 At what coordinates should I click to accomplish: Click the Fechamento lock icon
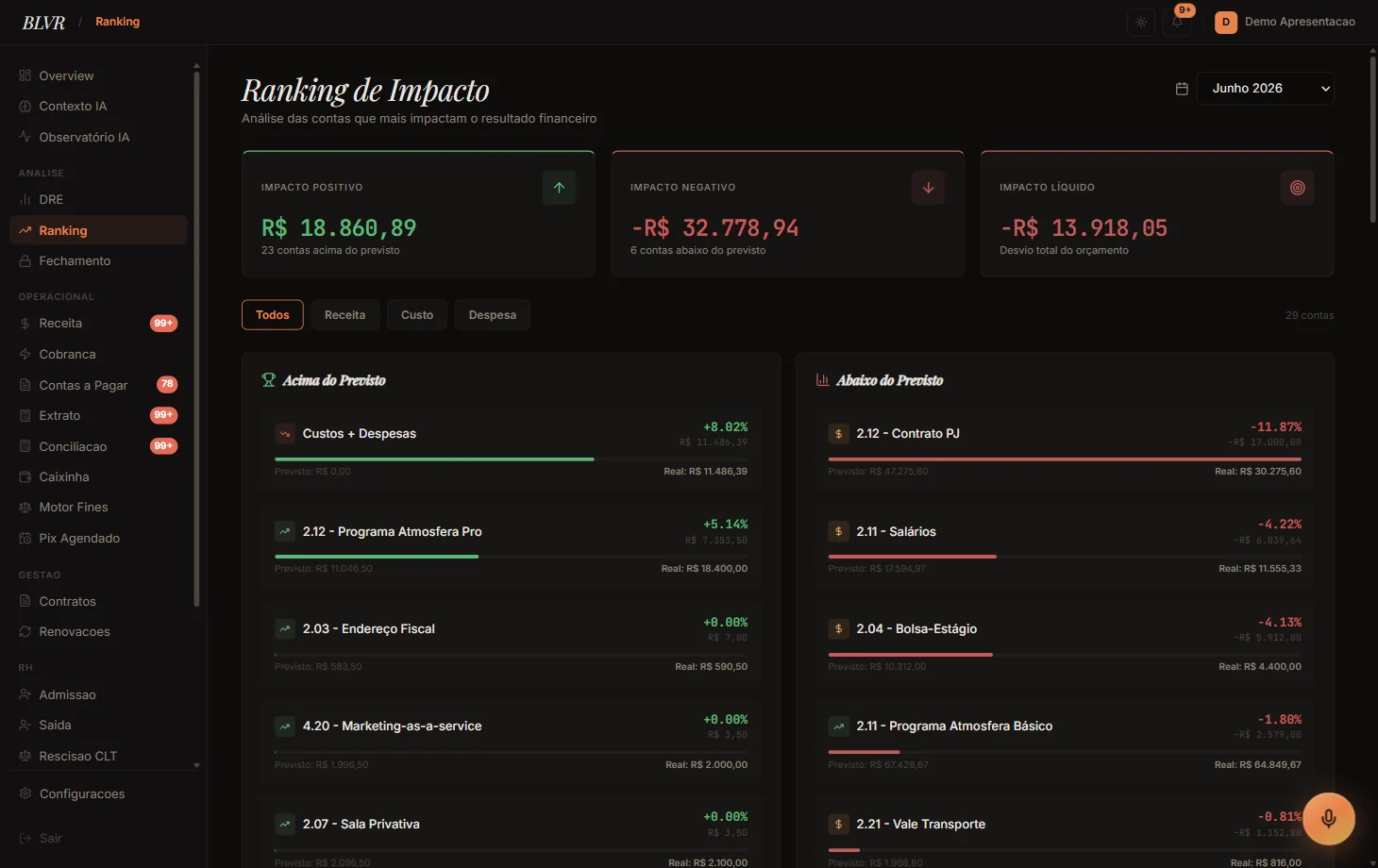click(x=25, y=261)
